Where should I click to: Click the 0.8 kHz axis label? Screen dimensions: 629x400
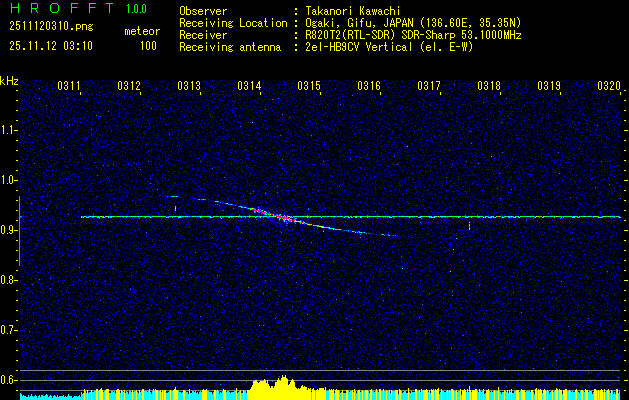pyautogui.click(x=8, y=280)
